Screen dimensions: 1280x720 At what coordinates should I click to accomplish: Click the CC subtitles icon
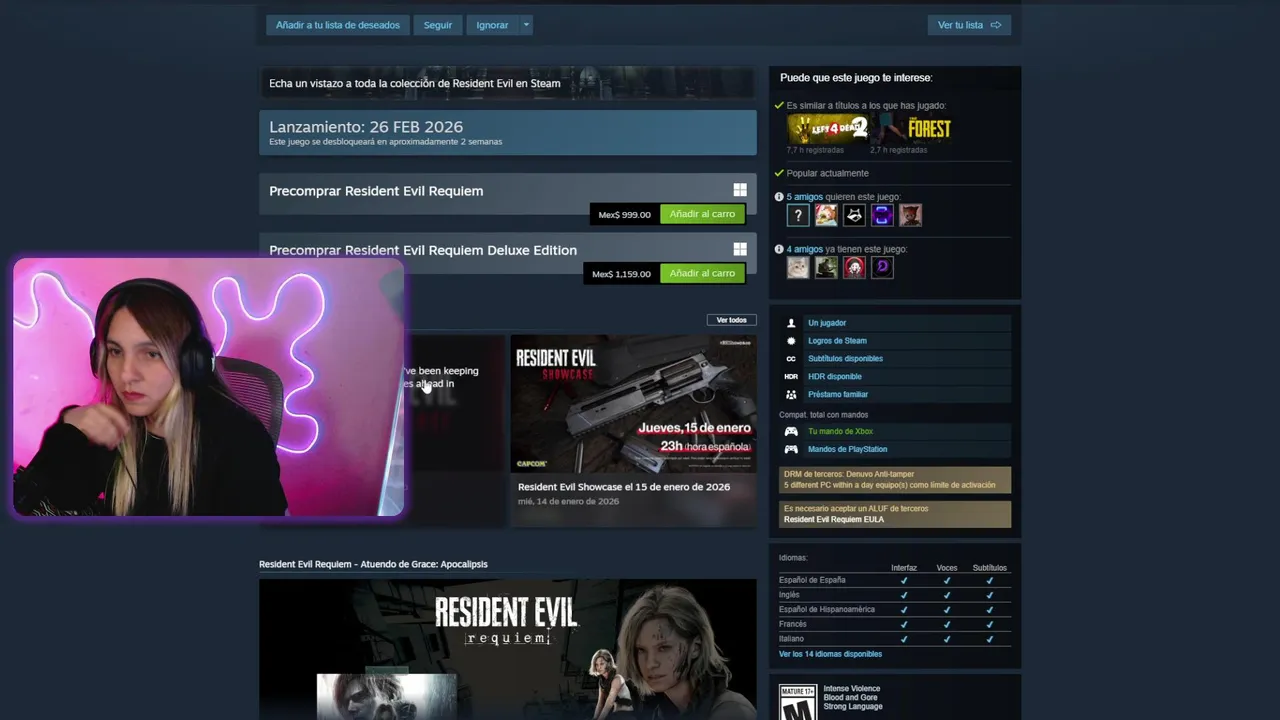pyautogui.click(x=791, y=359)
